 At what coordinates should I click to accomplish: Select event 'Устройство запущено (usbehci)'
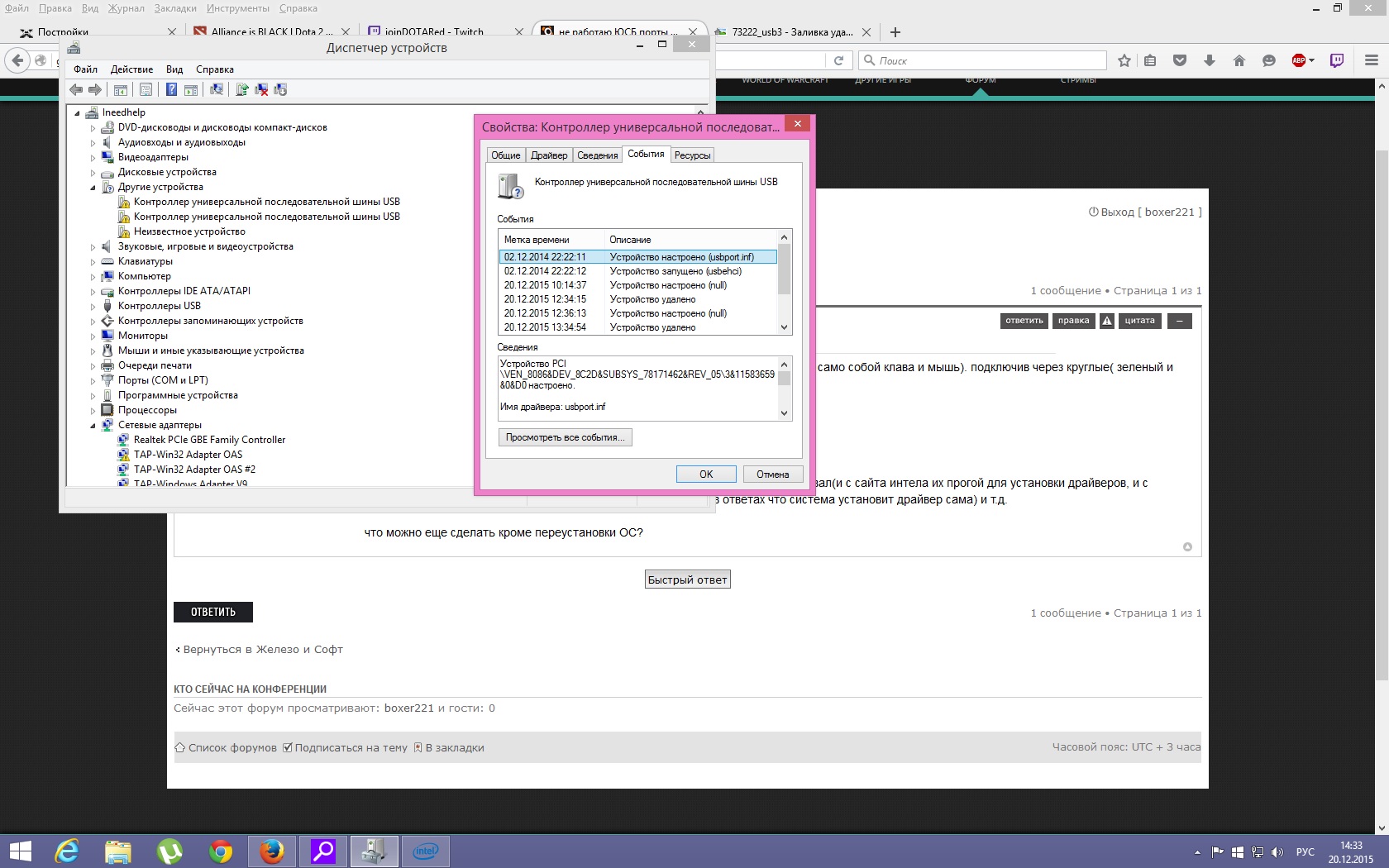click(x=637, y=271)
